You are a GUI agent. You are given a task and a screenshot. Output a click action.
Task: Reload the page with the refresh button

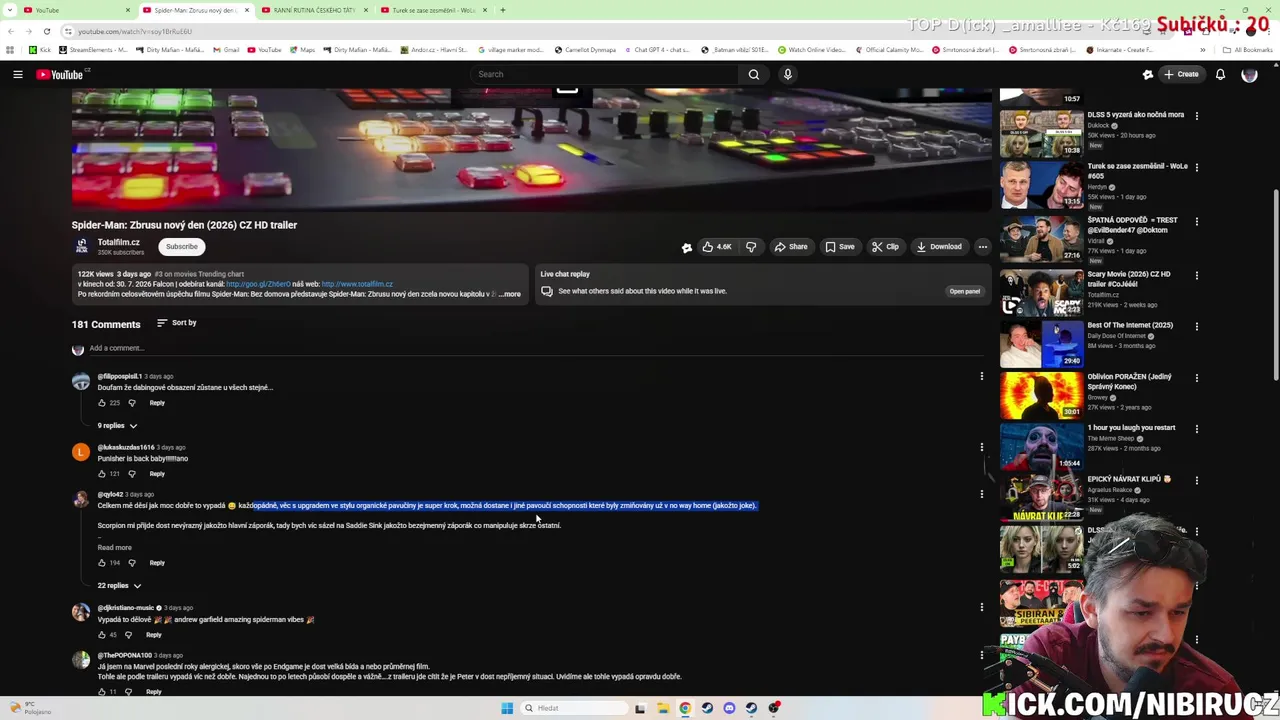click(x=46, y=31)
